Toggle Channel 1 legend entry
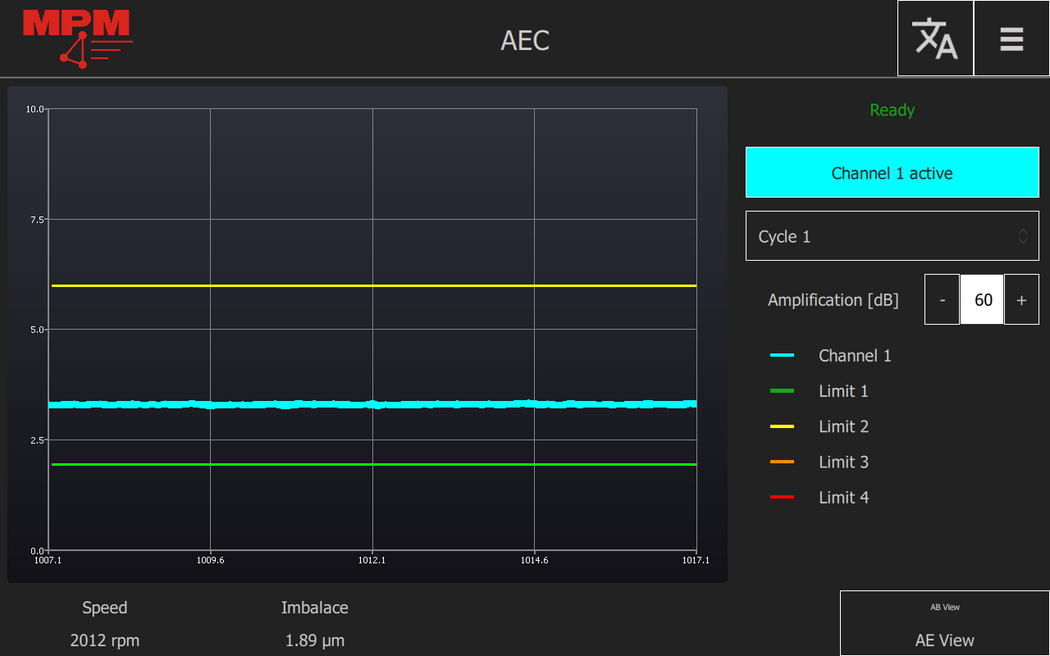Screen dimensions: 1050x656 click(x=854, y=356)
